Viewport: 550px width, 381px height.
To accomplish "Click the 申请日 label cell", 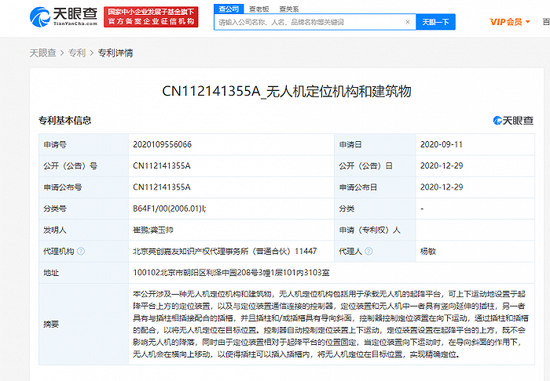I will (375, 145).
